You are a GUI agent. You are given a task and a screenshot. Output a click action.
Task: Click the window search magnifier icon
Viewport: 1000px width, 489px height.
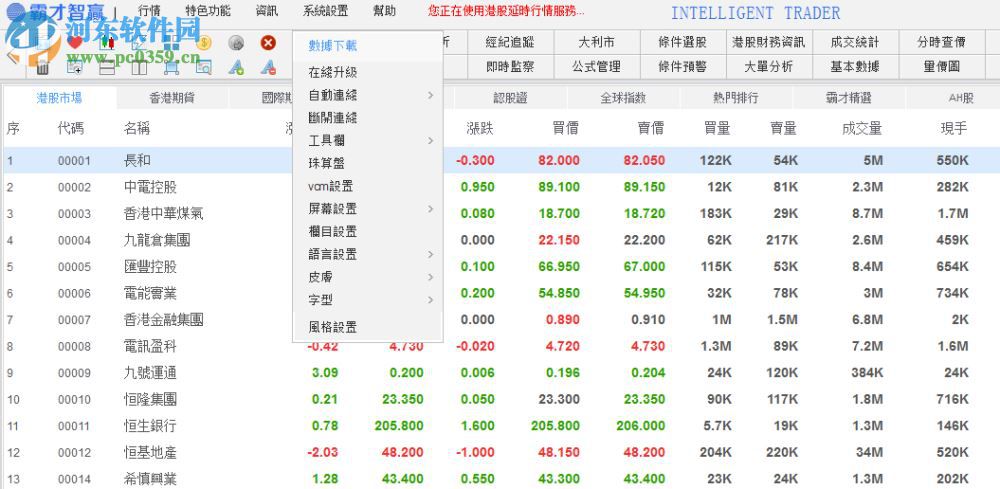(x=203, y=68)
